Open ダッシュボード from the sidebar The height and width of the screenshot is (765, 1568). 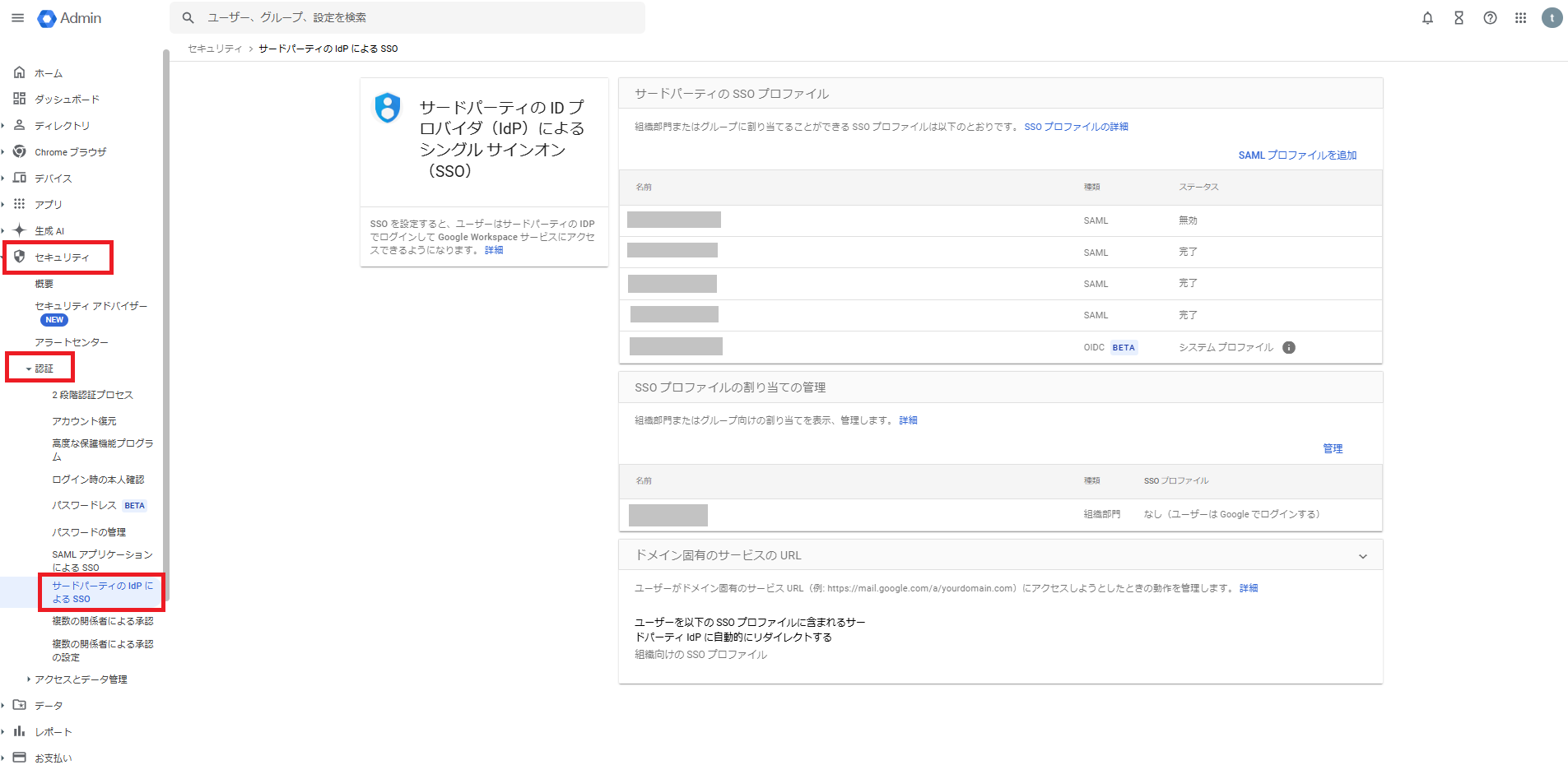point(66,100)
